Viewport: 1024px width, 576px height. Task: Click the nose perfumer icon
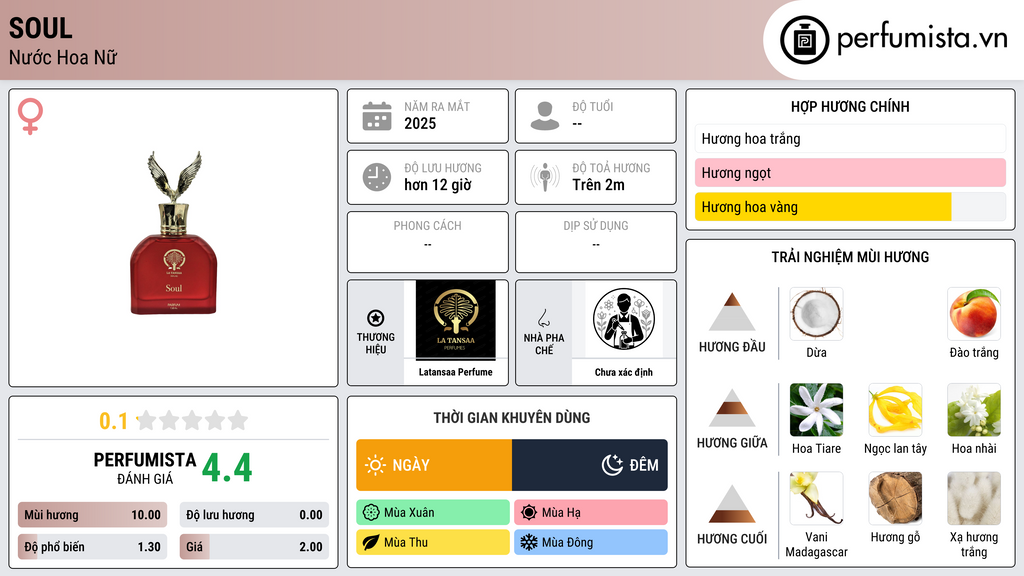click(543, 318)
